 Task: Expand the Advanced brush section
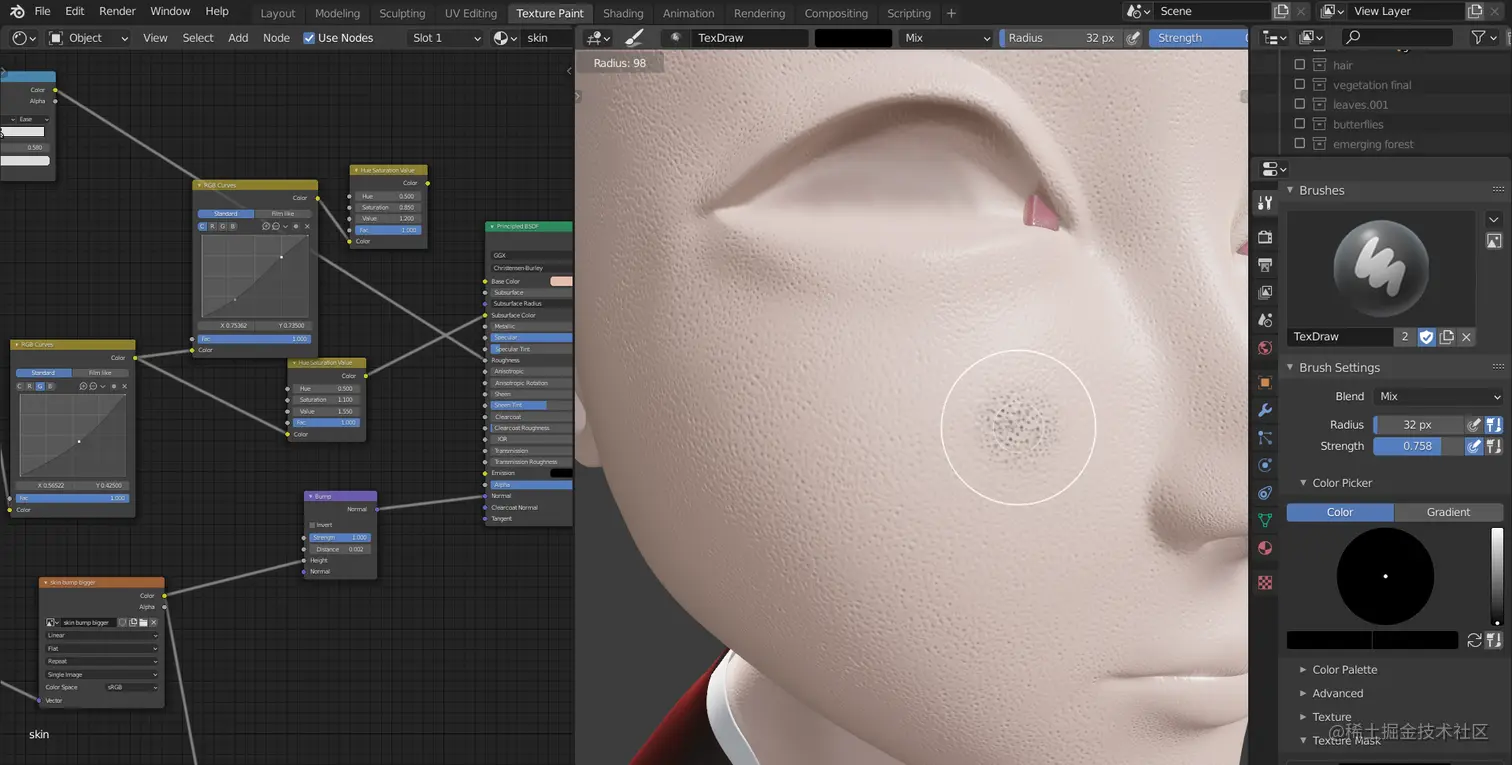[x=1336, y=693]
